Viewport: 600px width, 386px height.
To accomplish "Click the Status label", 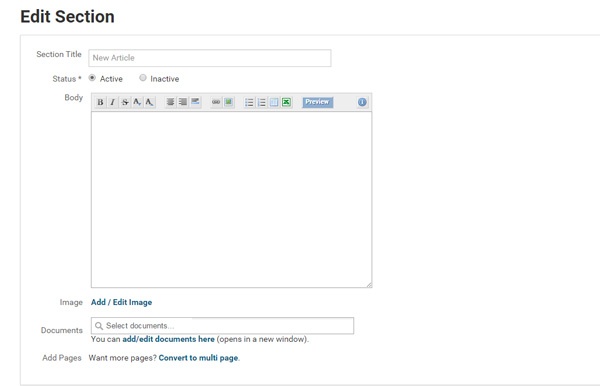I will click(x=67, y=79).
